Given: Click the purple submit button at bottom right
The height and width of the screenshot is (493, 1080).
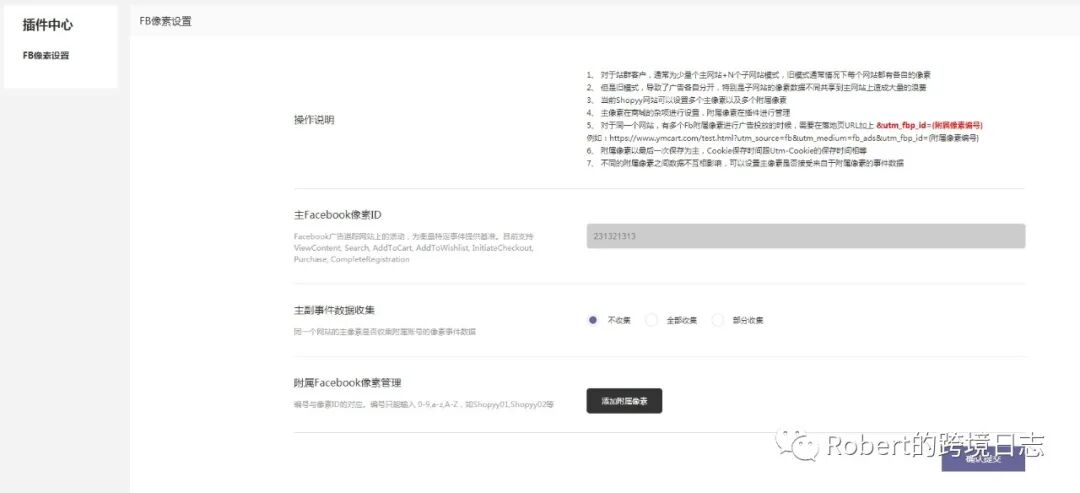Looking at the screenshot, I should point(983,459).
